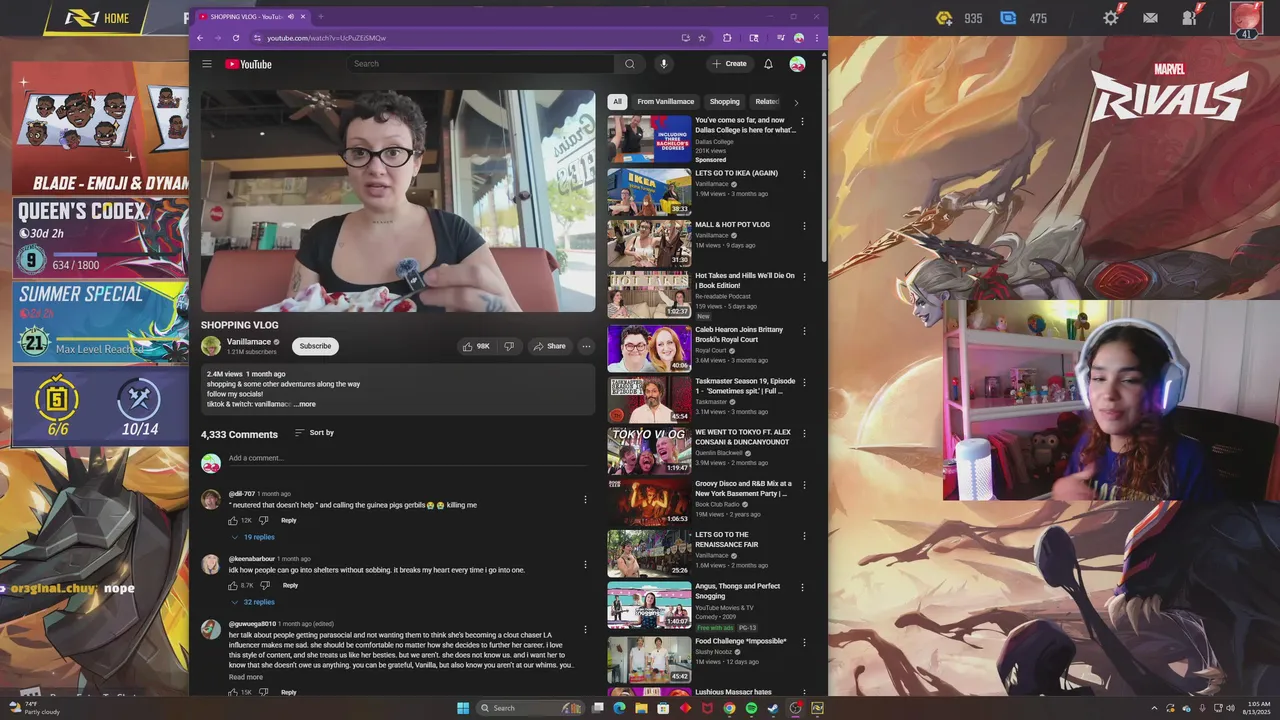
Task: Open Marvel Rivals gold currency counter 935
Action: click(959, 18)
